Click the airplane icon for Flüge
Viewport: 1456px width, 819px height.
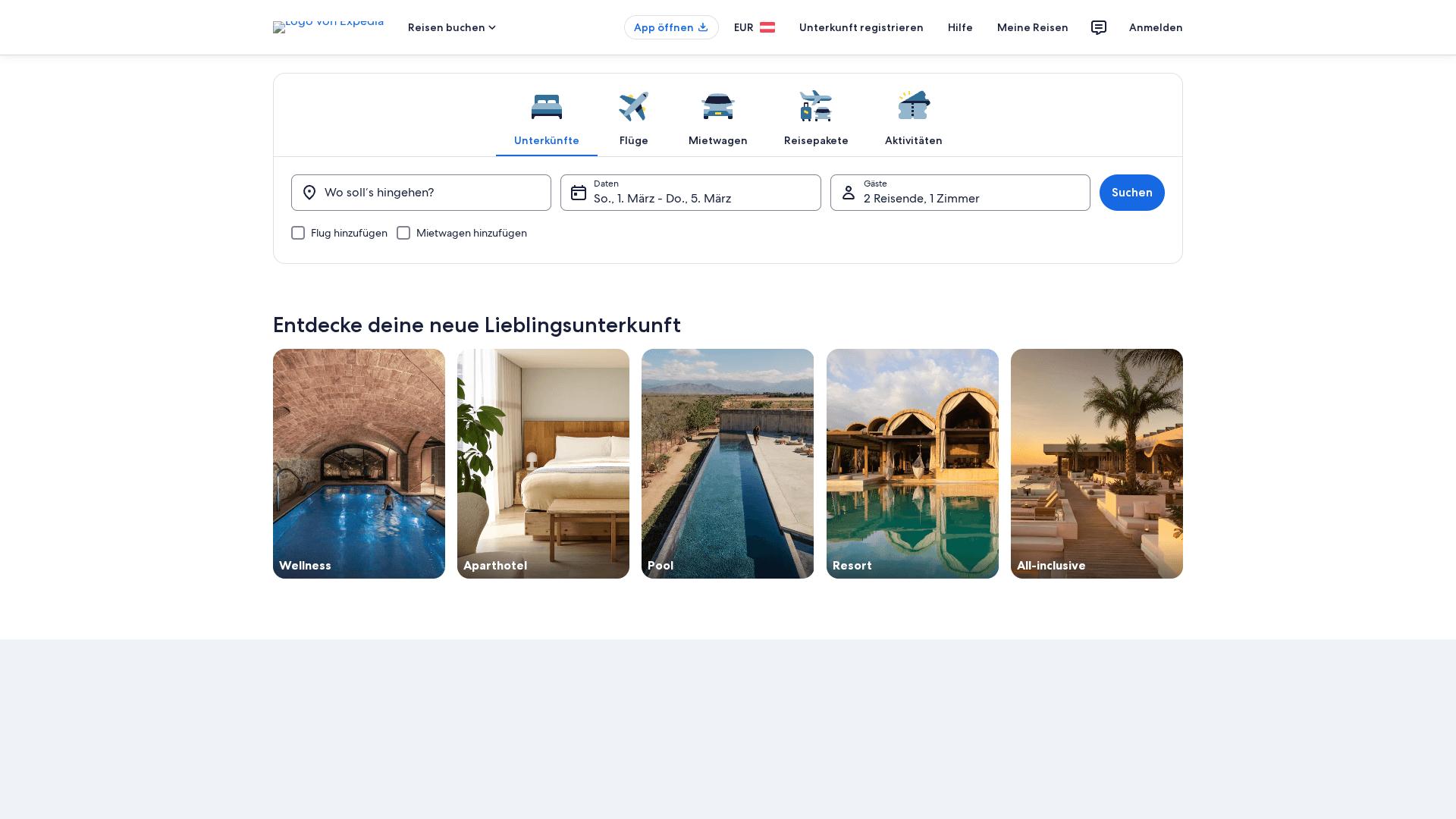click(633, 106)
